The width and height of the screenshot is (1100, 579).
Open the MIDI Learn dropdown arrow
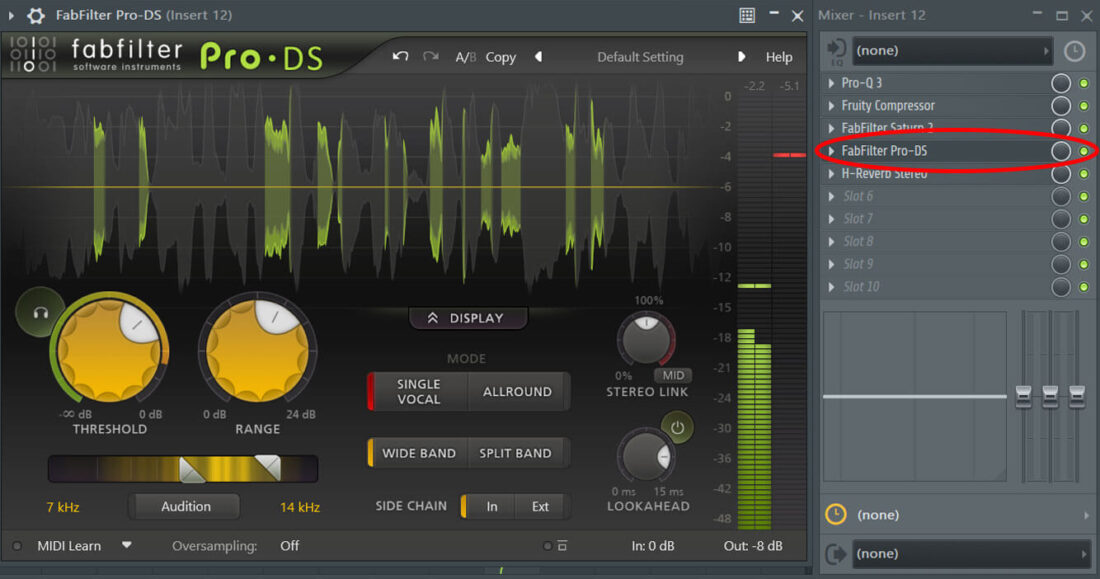(126, 545)
